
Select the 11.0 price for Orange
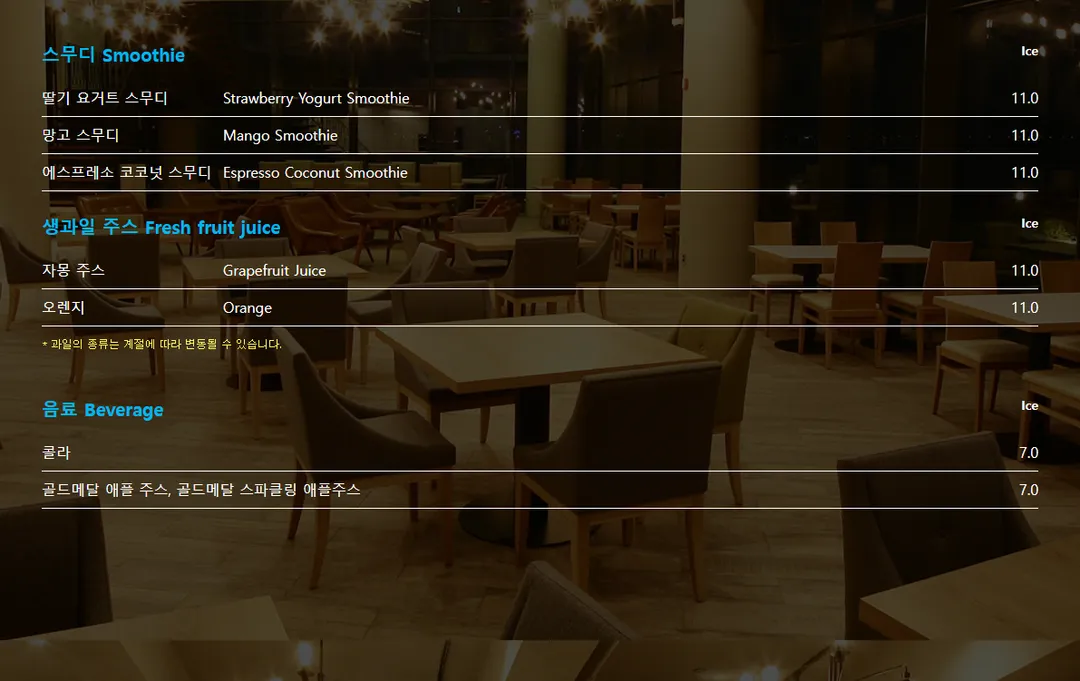1024,307
